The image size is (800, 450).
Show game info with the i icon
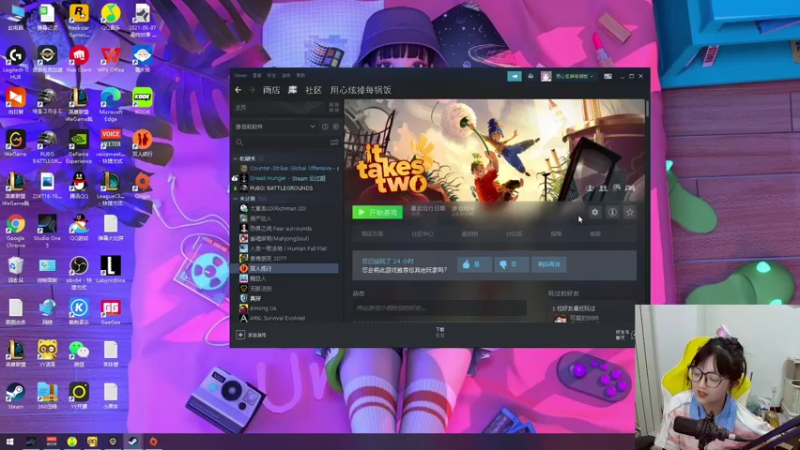tap(612, 212)
